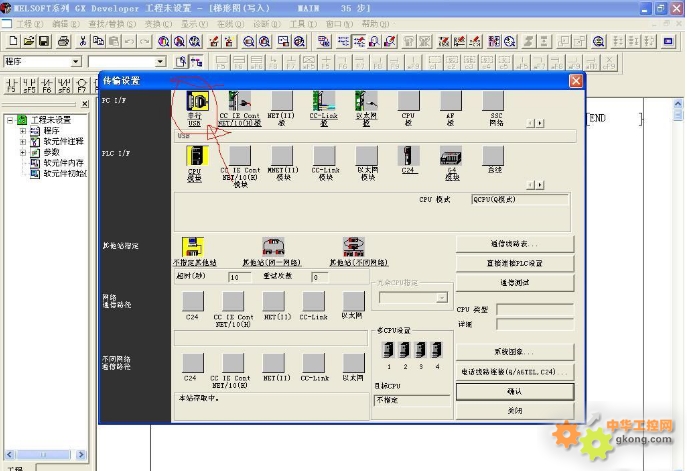687x471 pixels.
Task: Expand the 软元件注释 tree node
Action: point(23,142)
